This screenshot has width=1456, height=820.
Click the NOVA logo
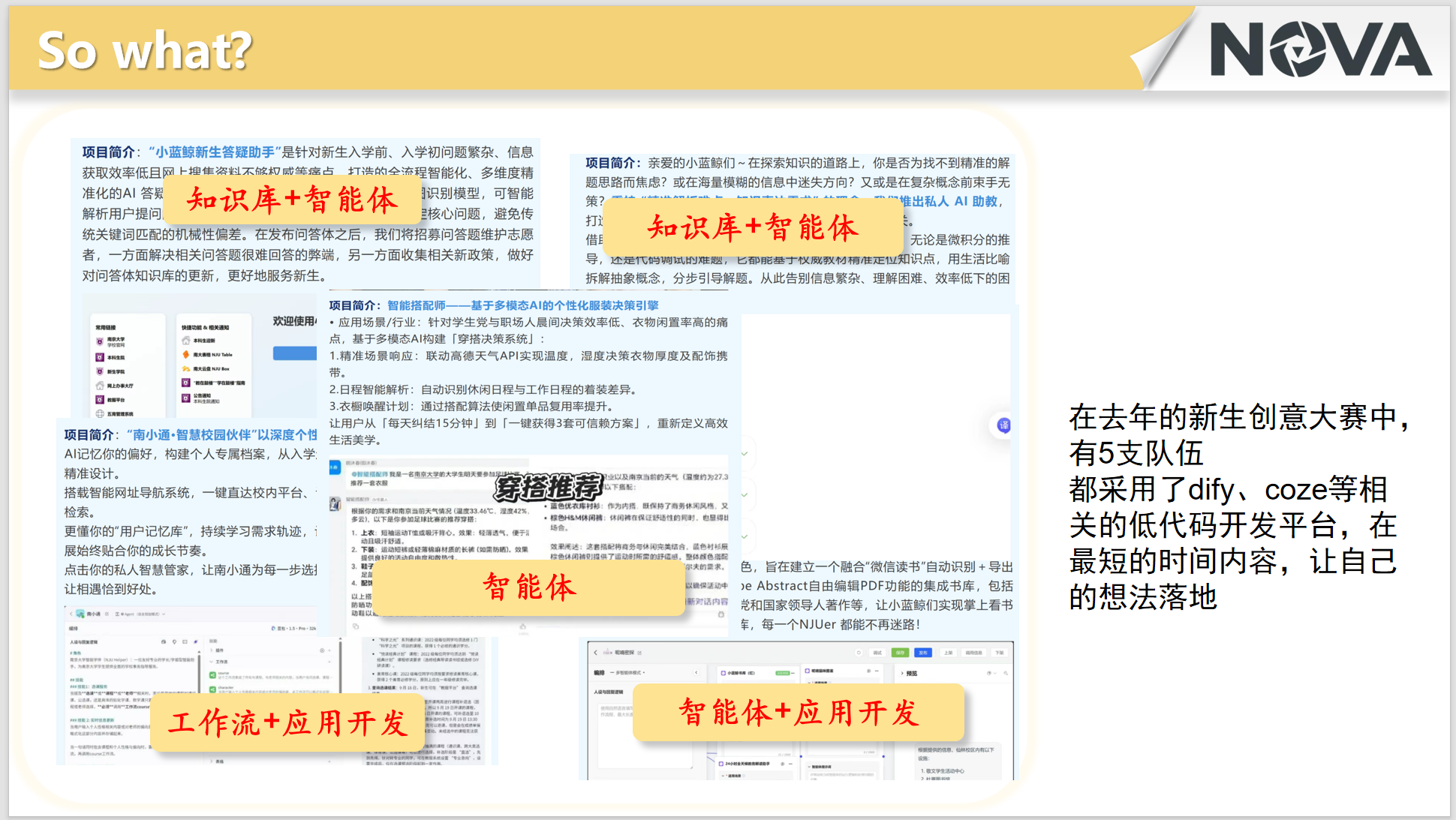[x=1320, y=50]
